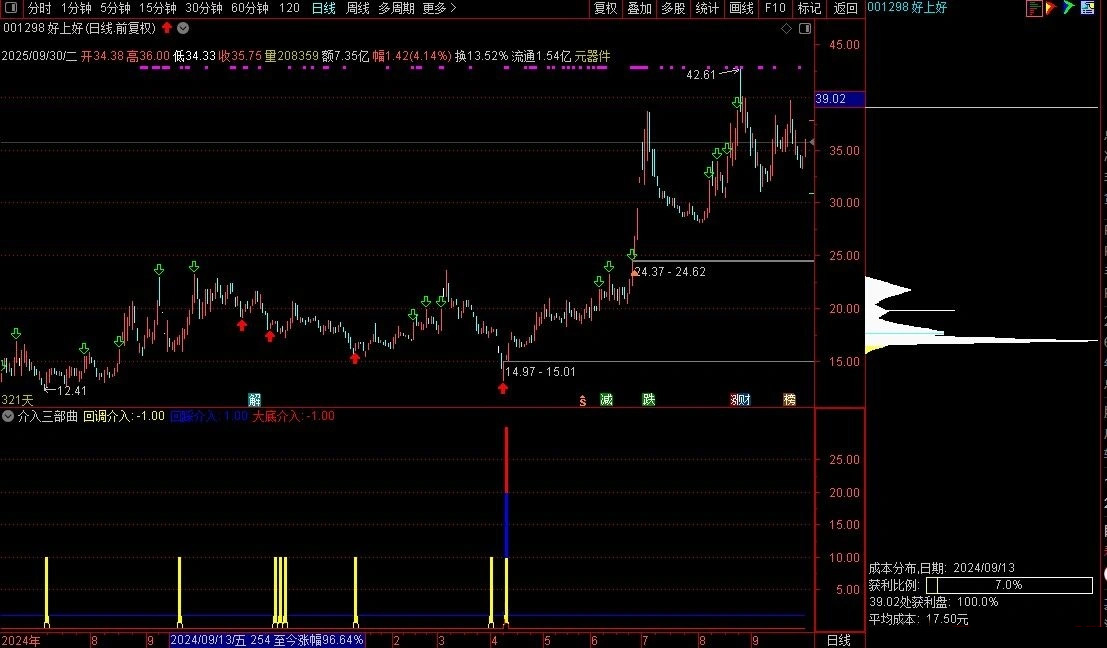This screenshot has width=1107, height=648.
Task: Select the 15分钟 period
Action: coord(158,8)
